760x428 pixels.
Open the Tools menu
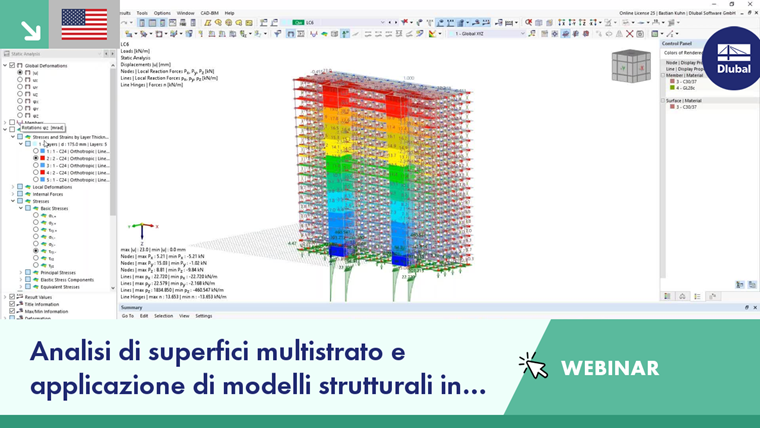pyautogui.click(x=142, y=13)
